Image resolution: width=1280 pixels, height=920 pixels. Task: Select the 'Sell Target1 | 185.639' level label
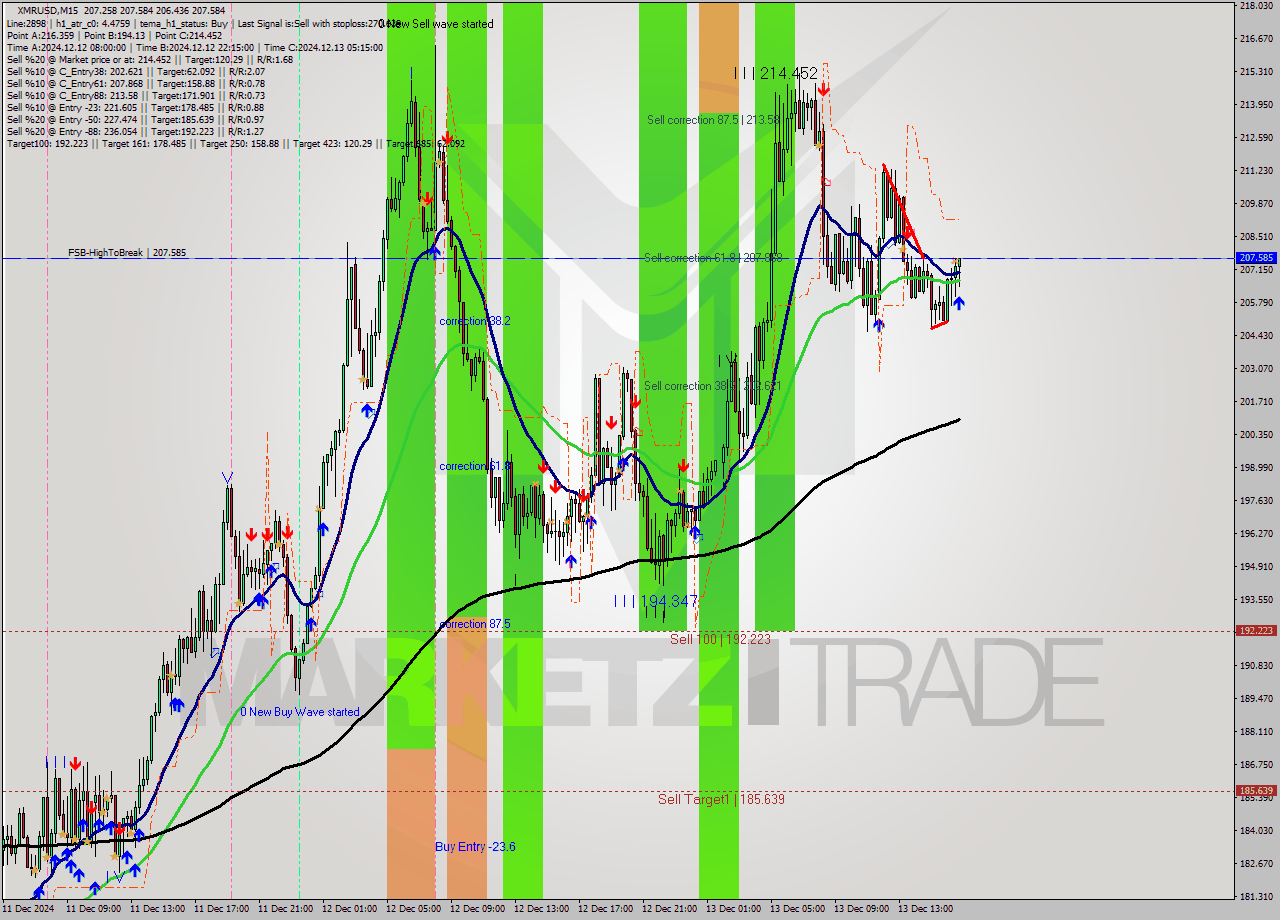pos(721,799)
